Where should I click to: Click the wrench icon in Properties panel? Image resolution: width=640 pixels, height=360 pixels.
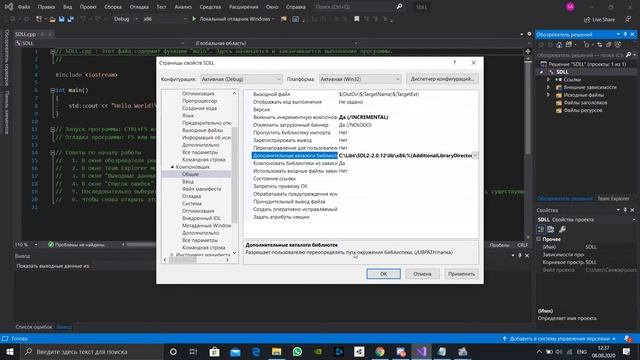point(562,229)
